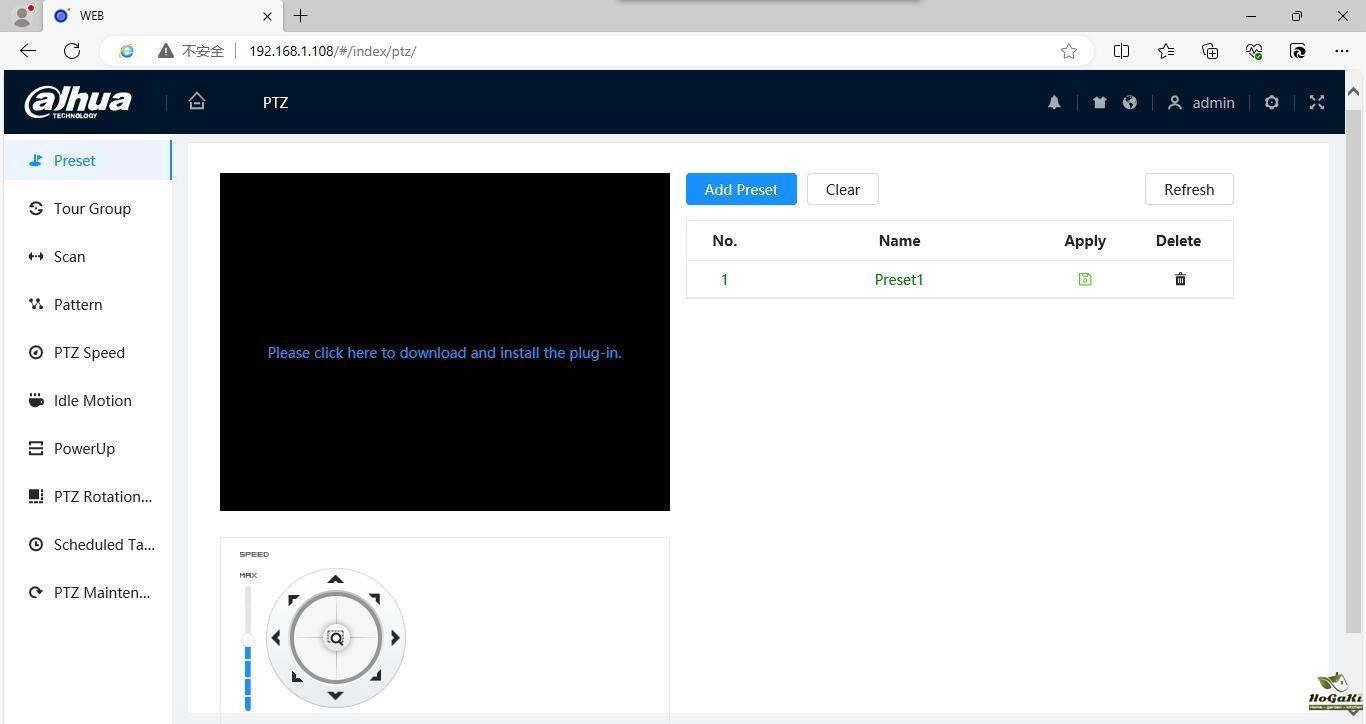
Task: Select PTZ Speed in sidebar
Action: point(89,352)
